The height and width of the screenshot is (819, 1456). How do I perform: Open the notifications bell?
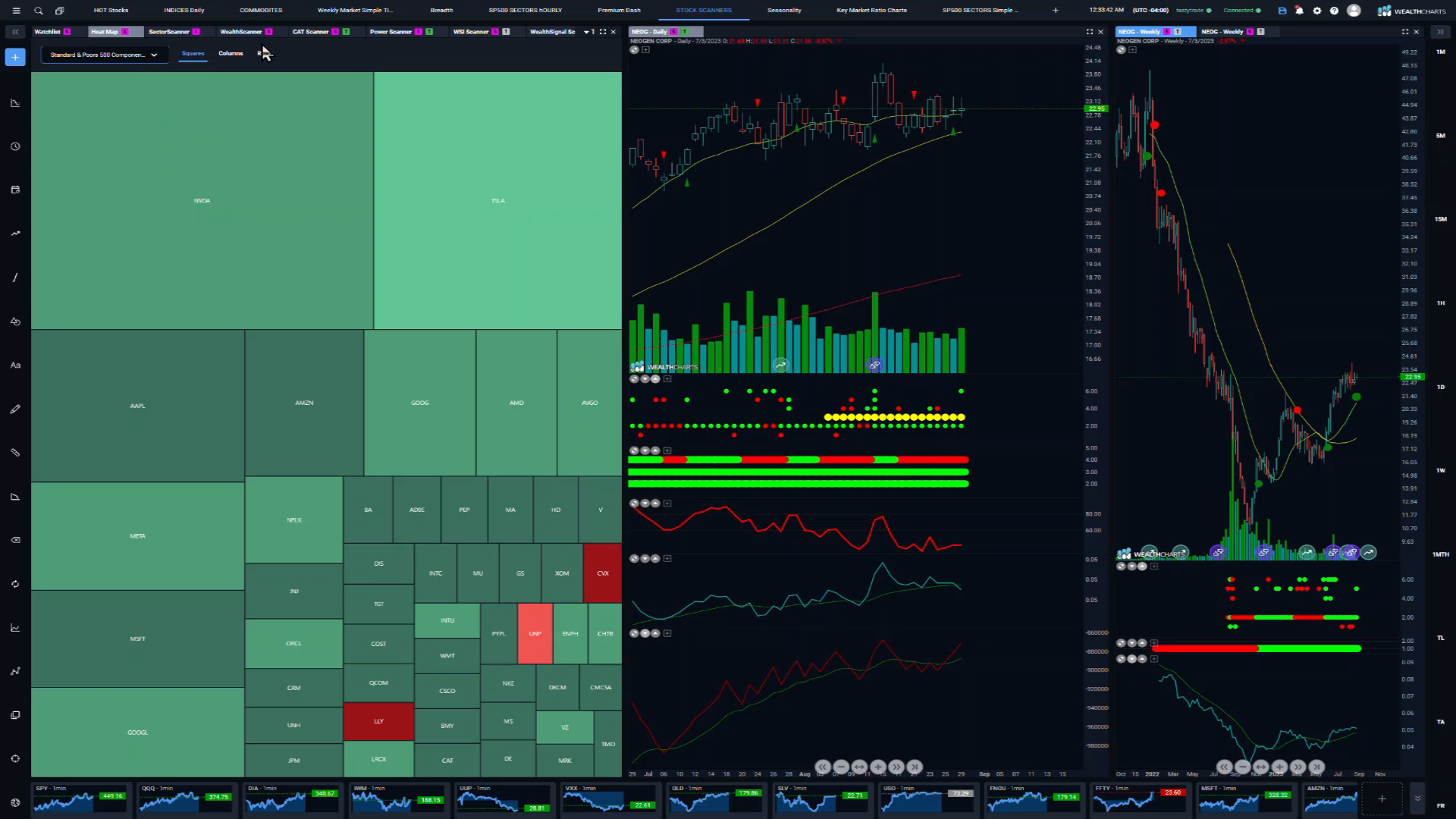point(1300,11)
